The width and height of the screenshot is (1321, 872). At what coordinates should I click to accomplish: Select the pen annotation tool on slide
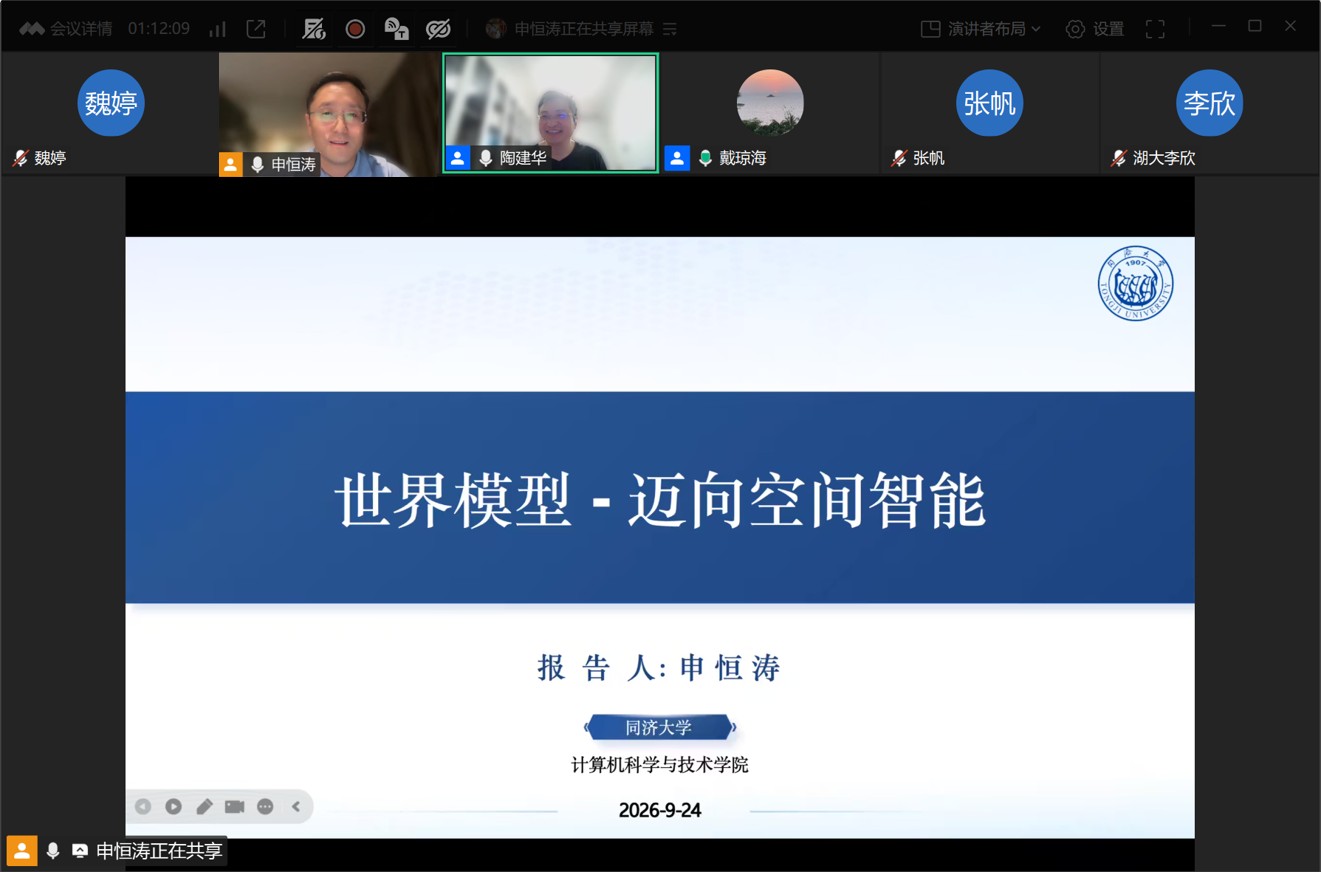pyautogui.click(x=204, y=806)
